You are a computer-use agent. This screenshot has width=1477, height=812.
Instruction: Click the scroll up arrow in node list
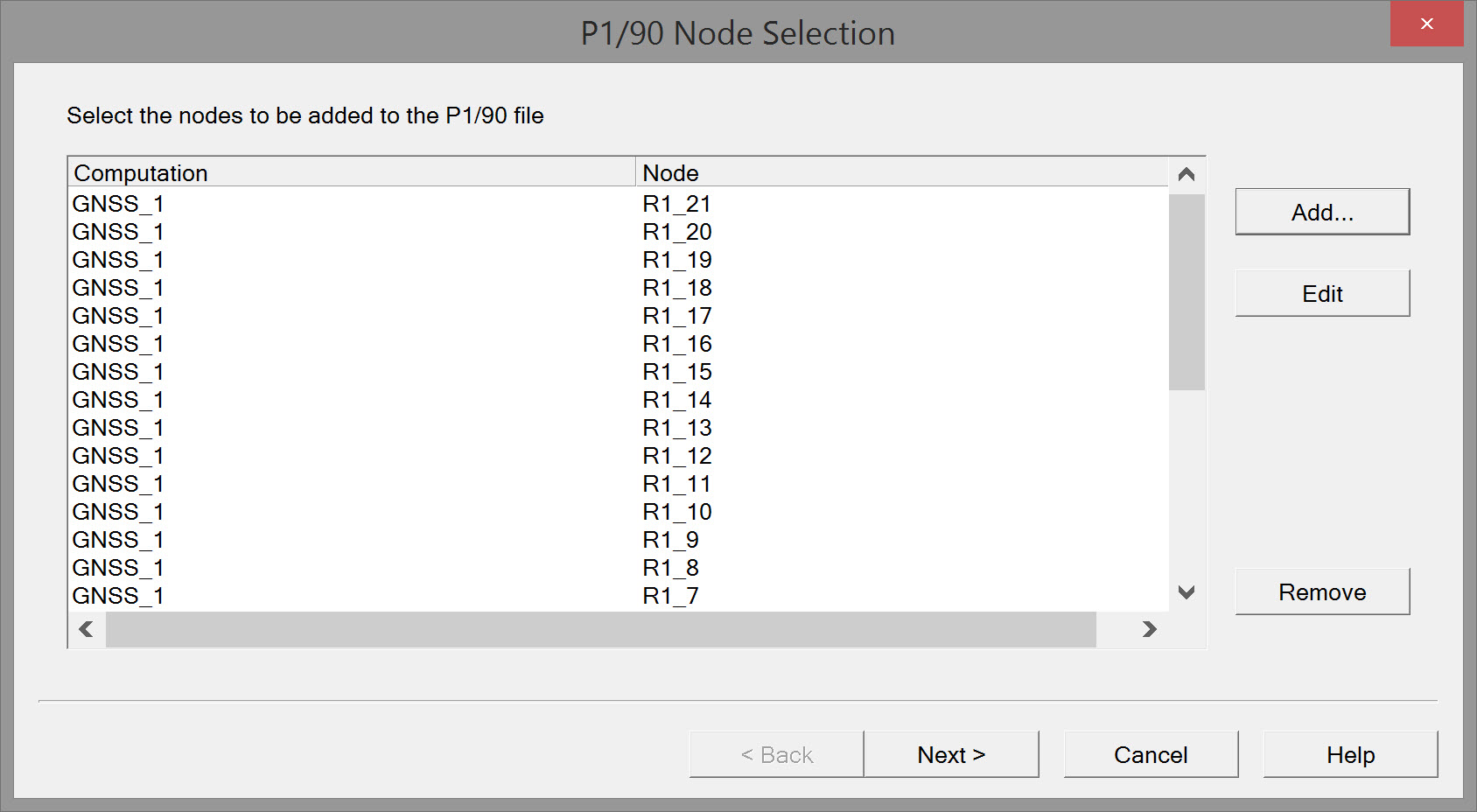coord(1186,174)
